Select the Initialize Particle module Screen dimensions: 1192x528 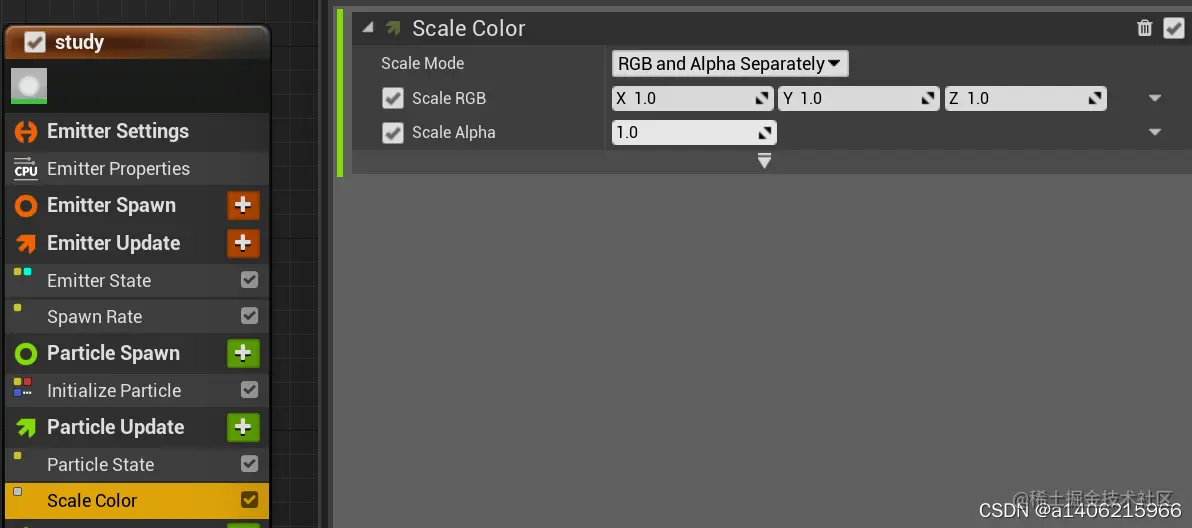click(114, 391)
